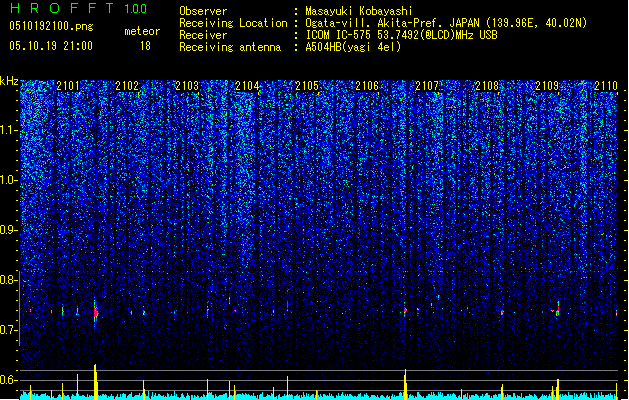The image size is (629, 400).
Task: Click the 2110 time marker
Action: click(x=606, y=85)
